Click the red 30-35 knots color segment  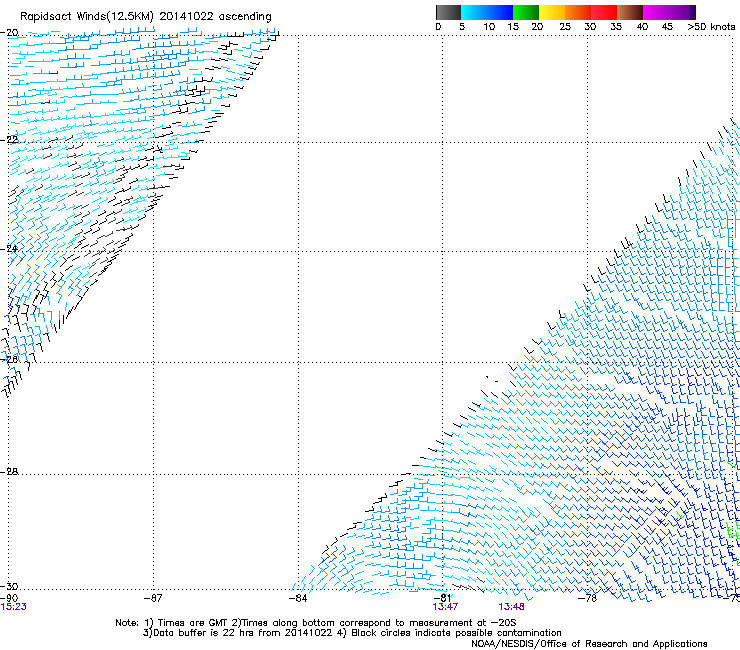[604, 12]
